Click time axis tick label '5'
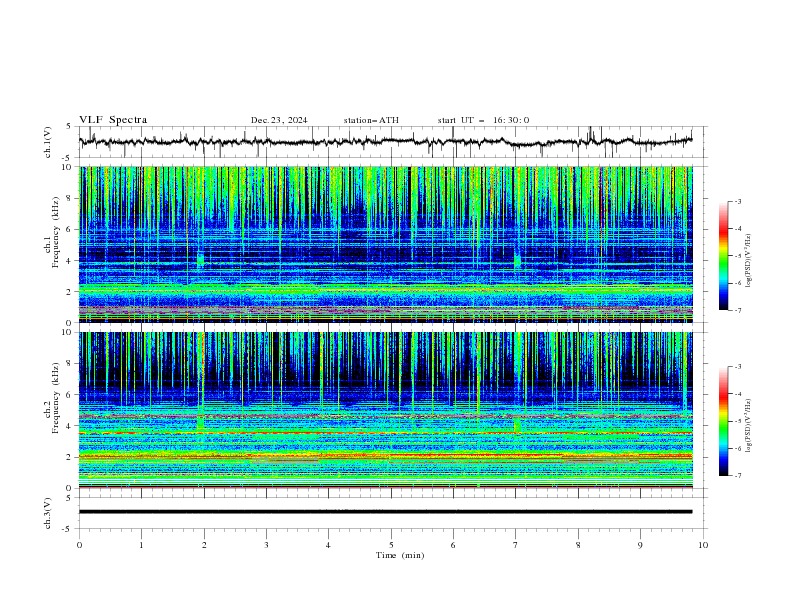The height and width of the screenshot is (612, 792). tap(391, 545)
